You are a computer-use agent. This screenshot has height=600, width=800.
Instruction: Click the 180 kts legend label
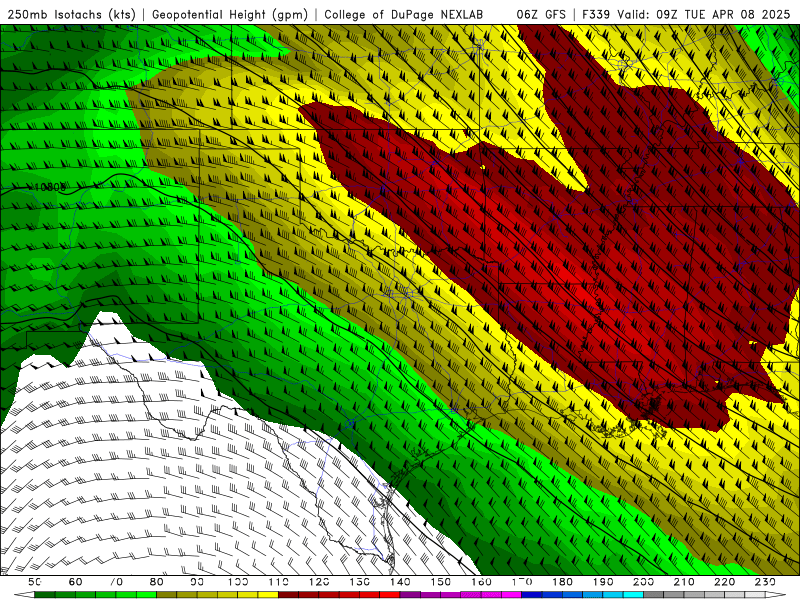coord(562,582)
